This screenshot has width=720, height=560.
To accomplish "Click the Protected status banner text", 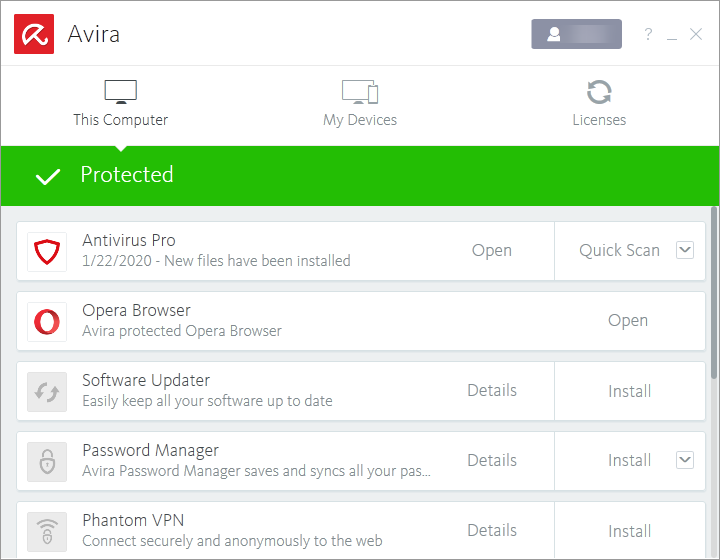I will pyautogui.click(x=127, y=175).
